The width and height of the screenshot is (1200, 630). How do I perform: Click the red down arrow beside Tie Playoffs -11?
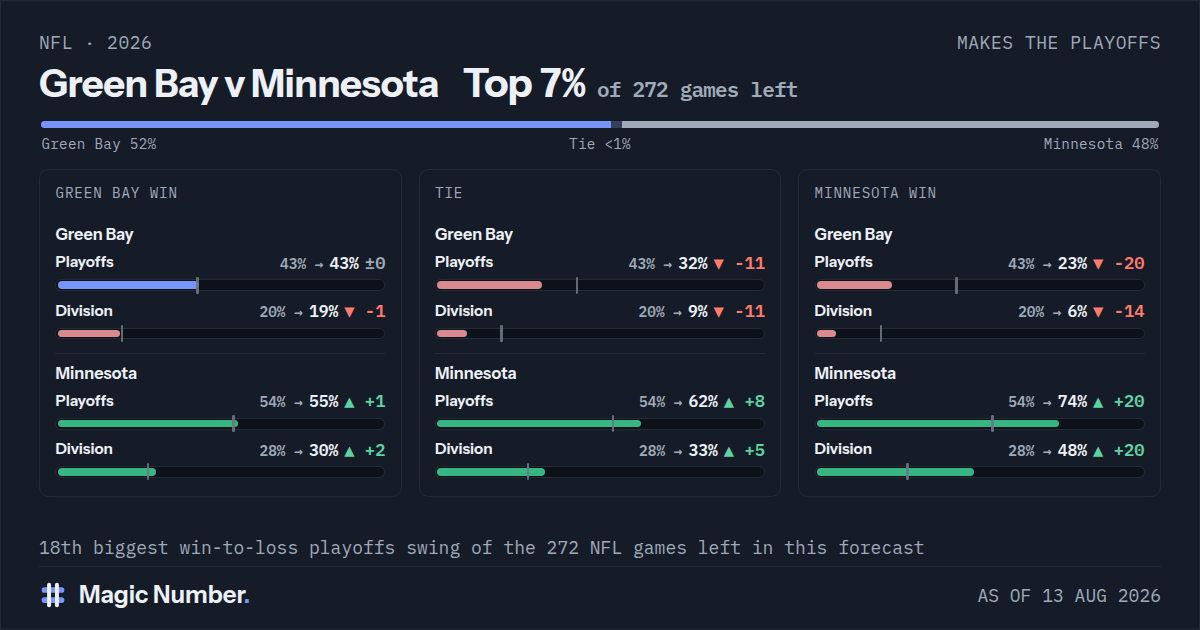coord(718,264)
